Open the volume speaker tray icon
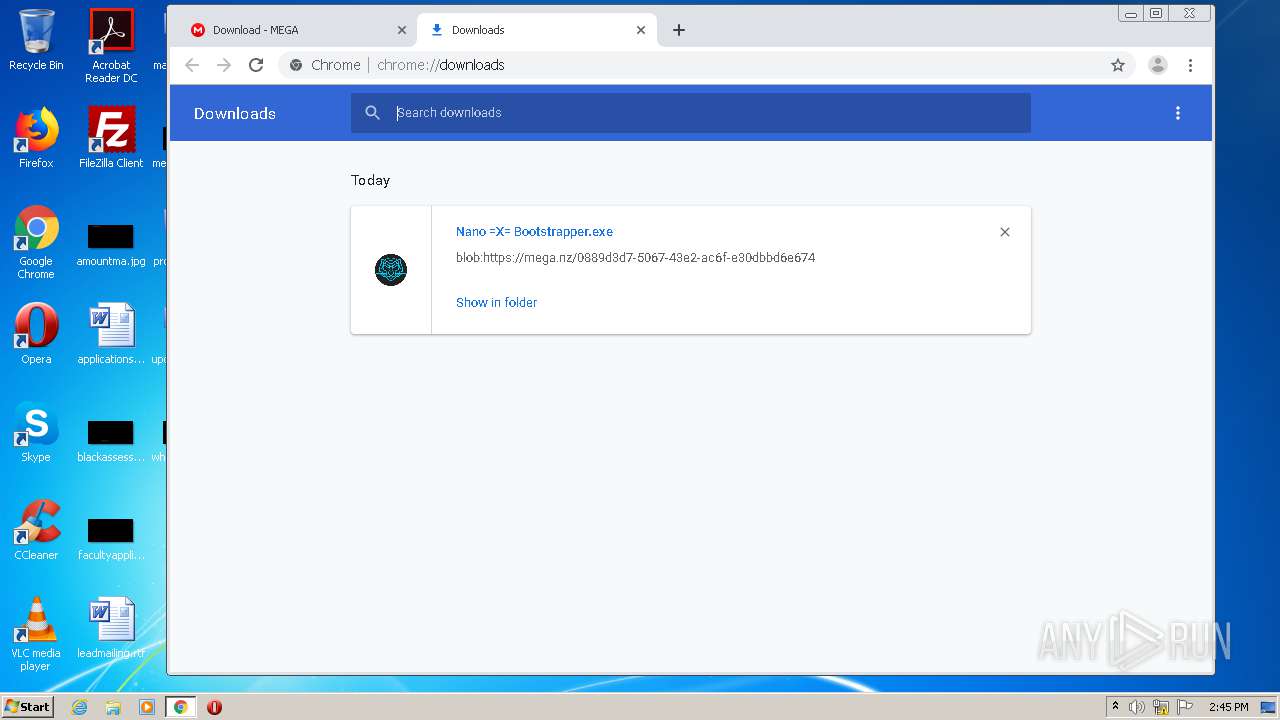Screen dimensions: 1280x720 [x=1137, y=707]
